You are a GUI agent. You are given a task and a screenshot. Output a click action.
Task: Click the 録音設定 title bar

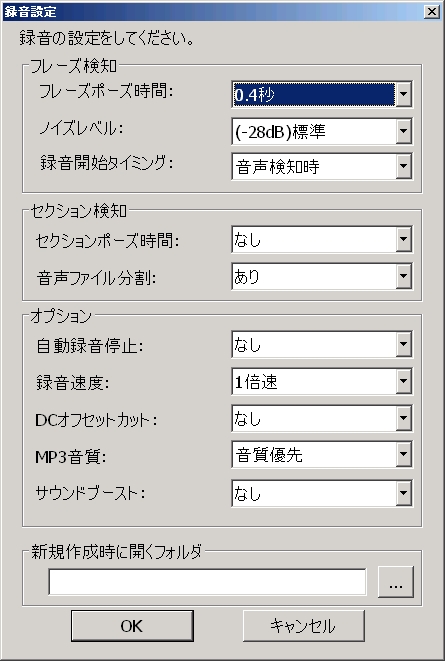(x=213, y=12)
